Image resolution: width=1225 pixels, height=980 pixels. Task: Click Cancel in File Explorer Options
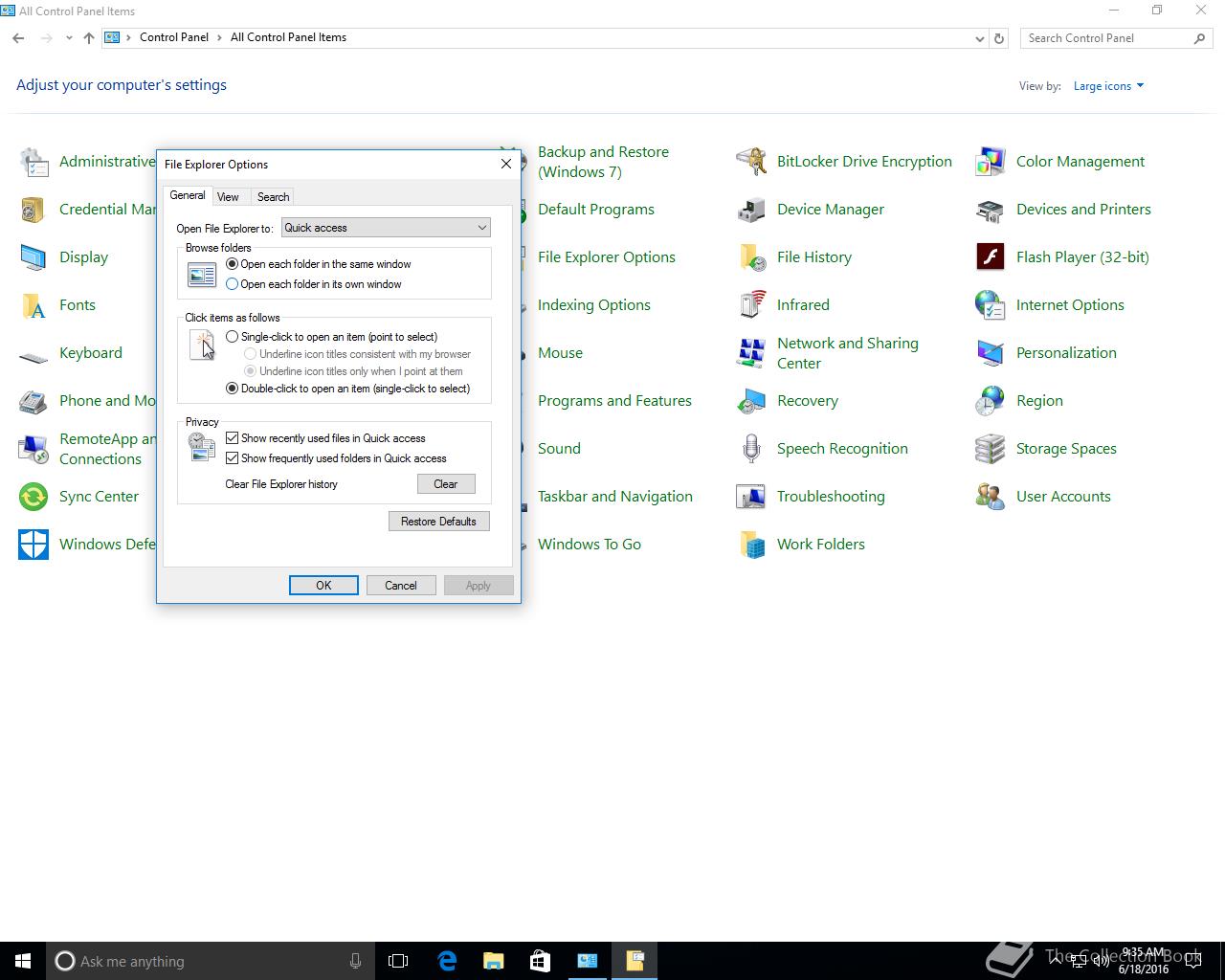(x=401, y=586)
